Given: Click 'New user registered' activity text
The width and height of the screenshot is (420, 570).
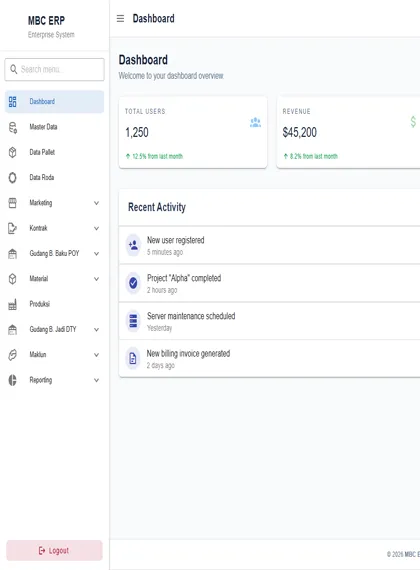Looking at the screenshot, I should (175, 240).
